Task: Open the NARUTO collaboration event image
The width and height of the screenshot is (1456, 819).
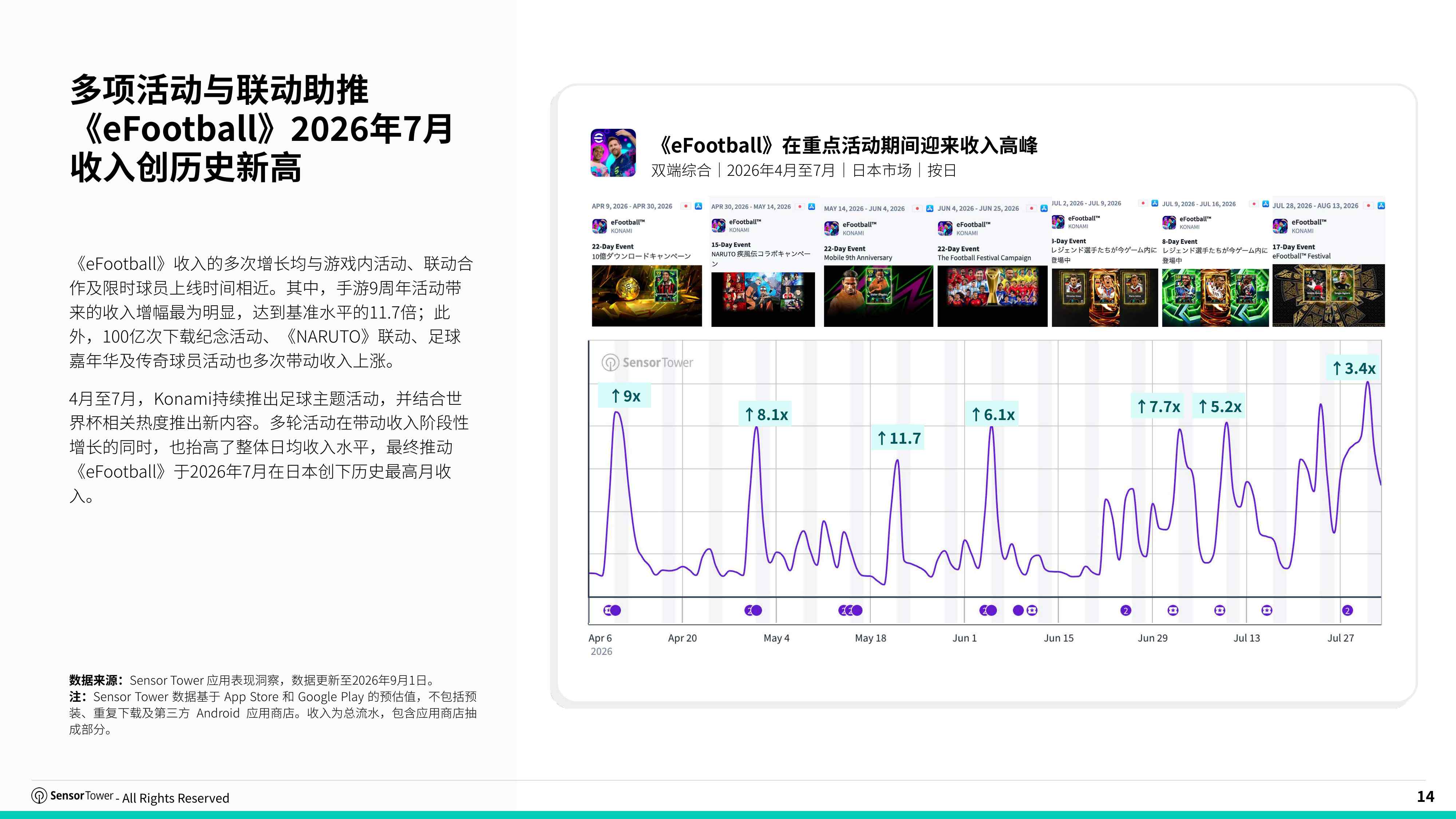Action: coord(763,300)
